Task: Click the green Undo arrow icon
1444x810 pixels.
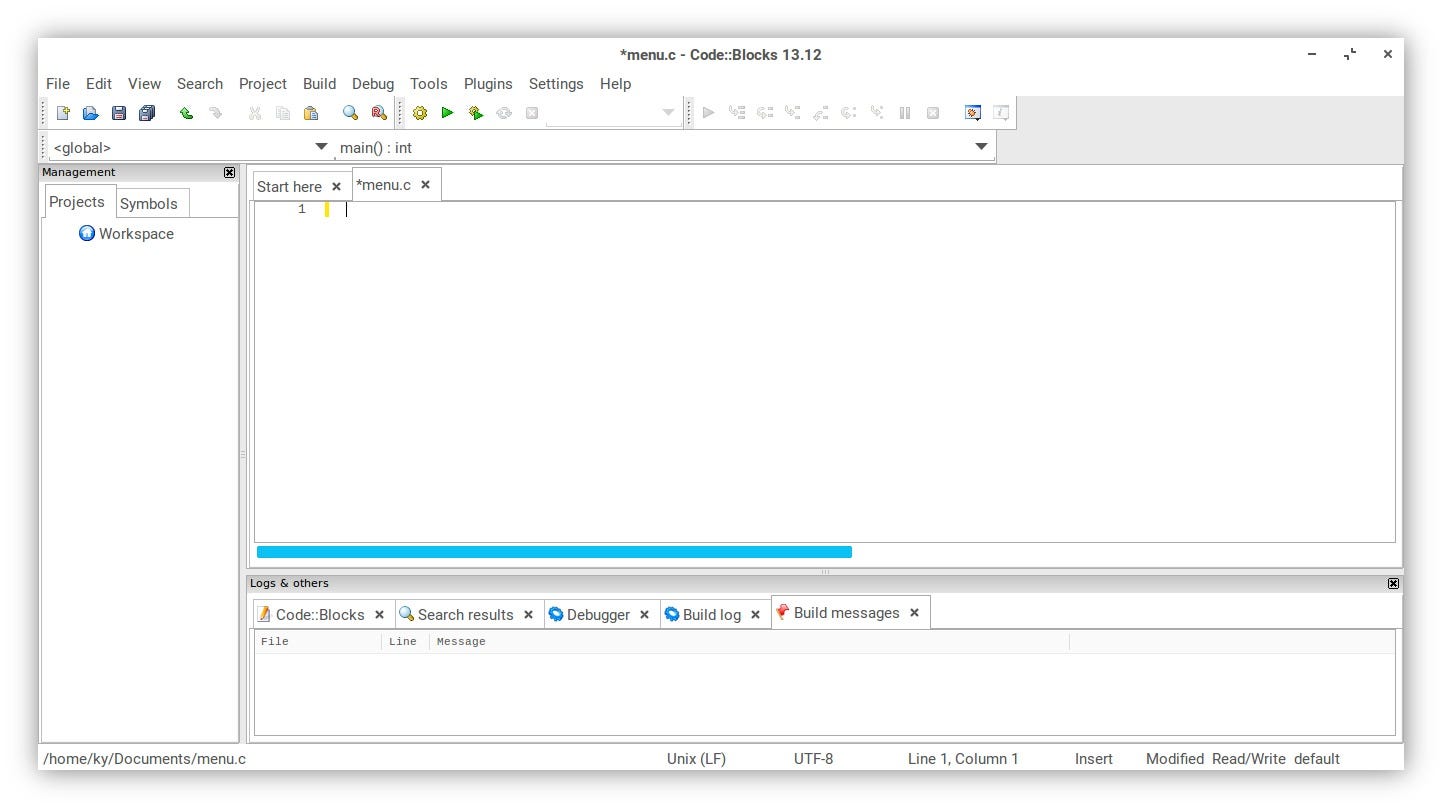Action: 186,113
